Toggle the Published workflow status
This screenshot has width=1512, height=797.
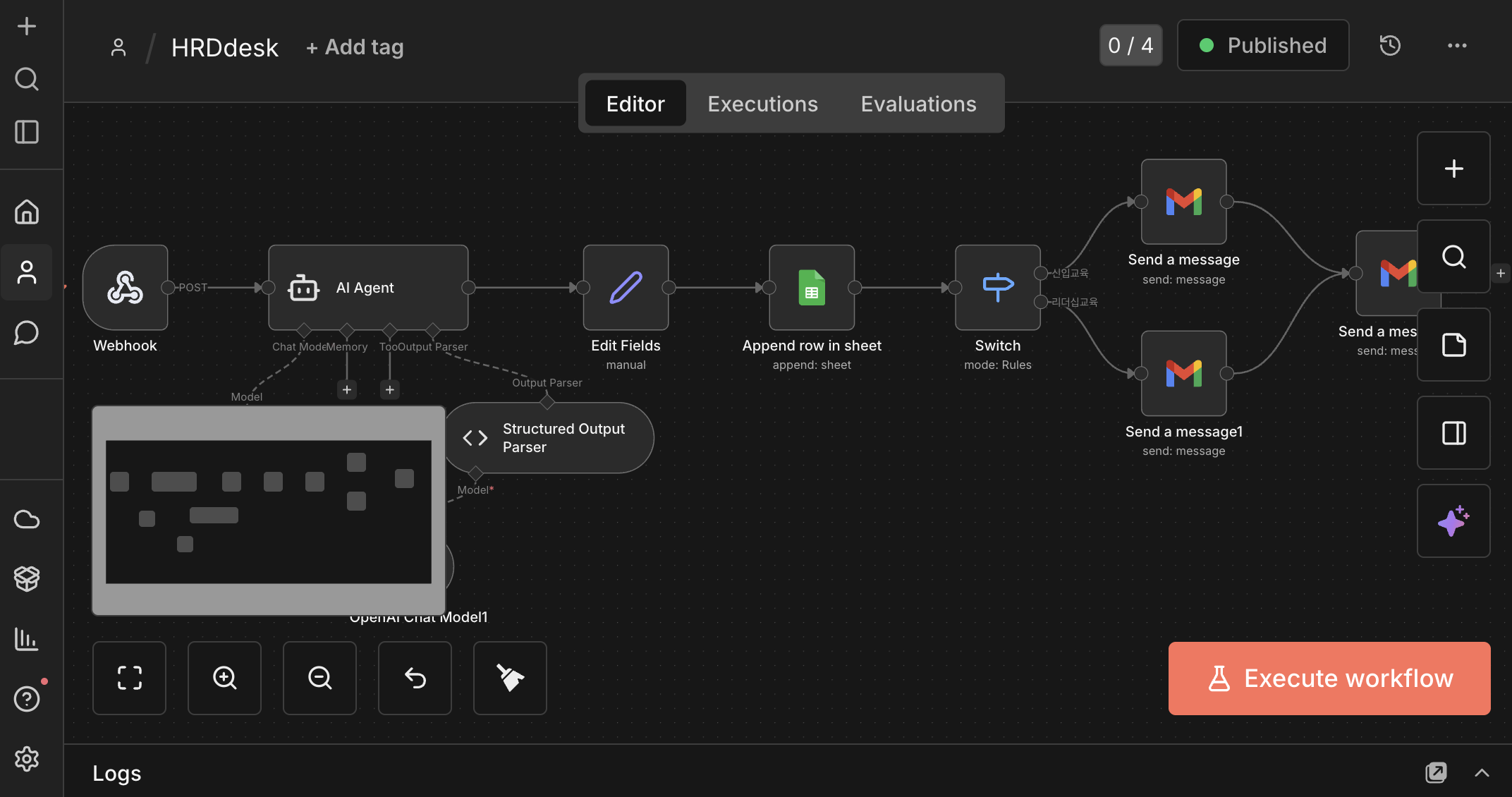click(1262, 46)
